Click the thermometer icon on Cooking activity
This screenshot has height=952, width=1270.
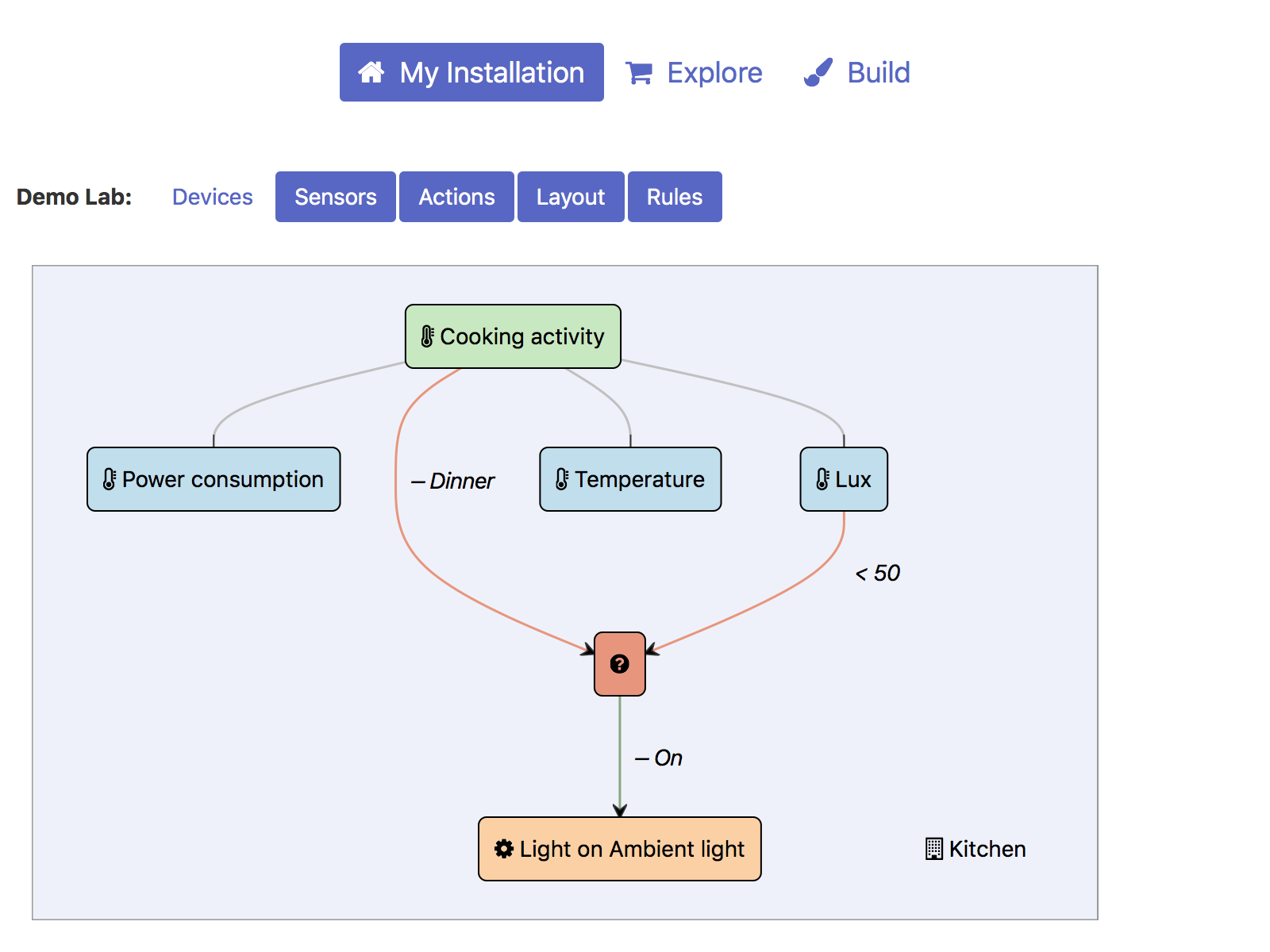[x=427, y=336]
